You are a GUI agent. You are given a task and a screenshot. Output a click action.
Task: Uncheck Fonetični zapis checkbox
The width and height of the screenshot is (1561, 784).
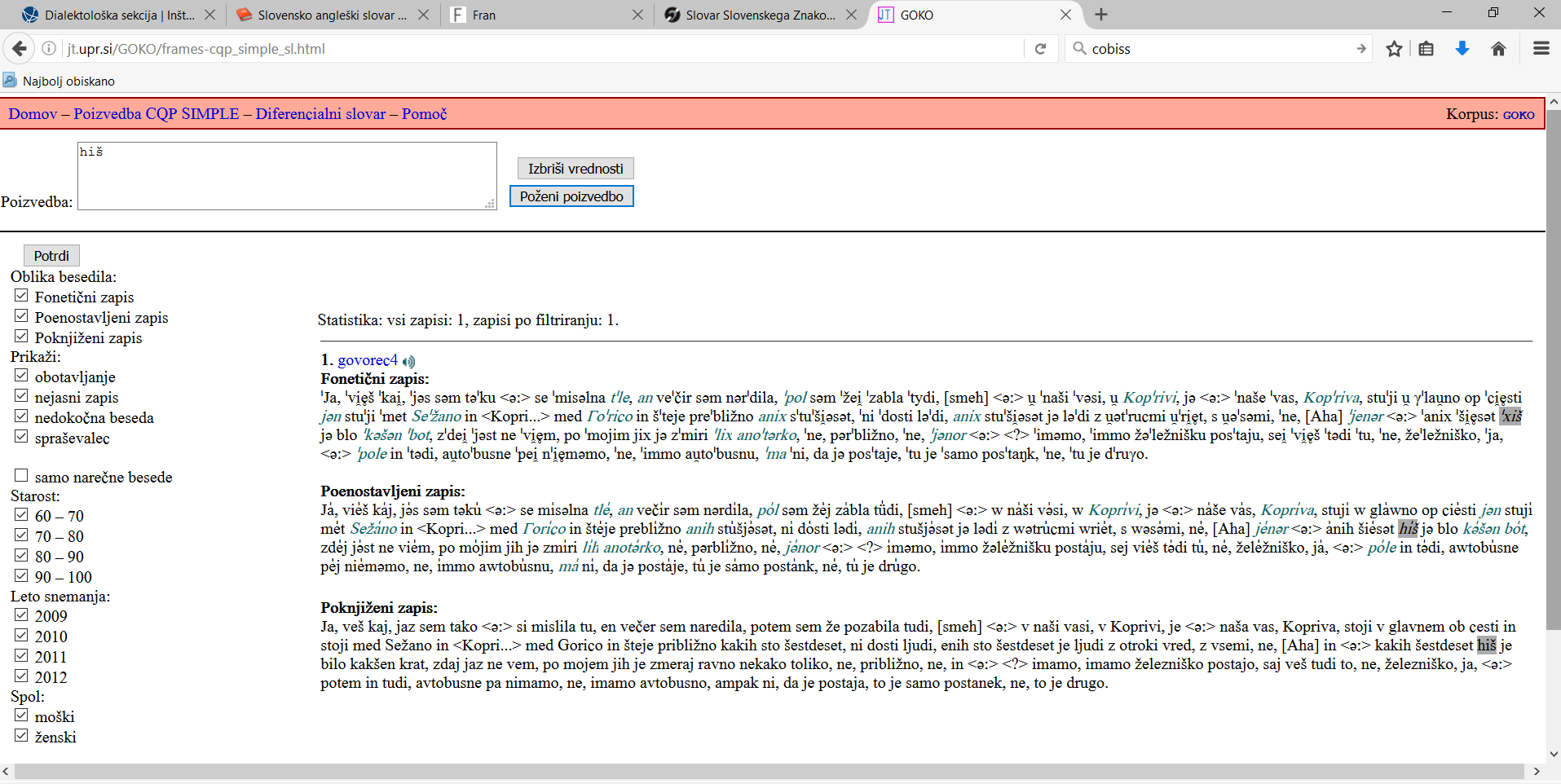(21, 296)
